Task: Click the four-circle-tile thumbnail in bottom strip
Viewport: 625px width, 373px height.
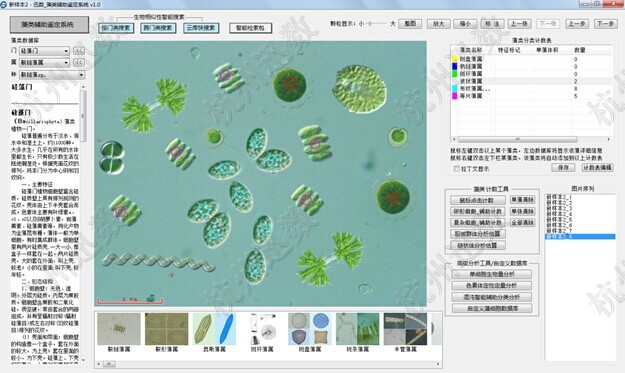Action: 310,329
